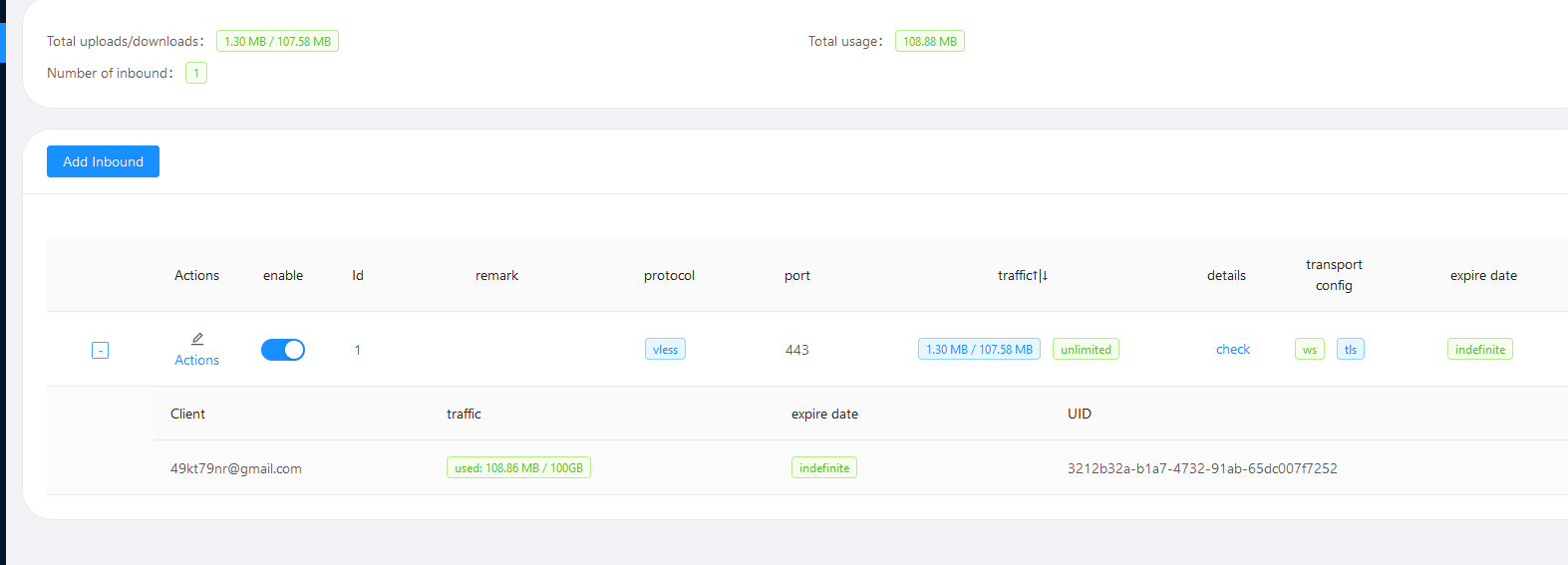
Task: Click the client UID value
Action: [x=1201, y=468]
